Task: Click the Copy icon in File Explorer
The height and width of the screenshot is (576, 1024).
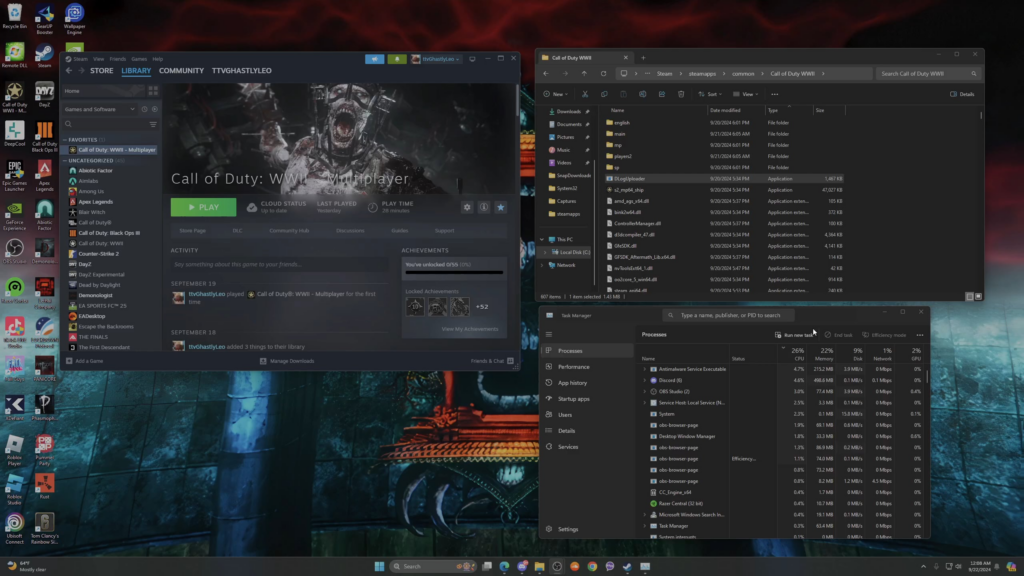Action: pyautogui.click(x=604, y=94)
